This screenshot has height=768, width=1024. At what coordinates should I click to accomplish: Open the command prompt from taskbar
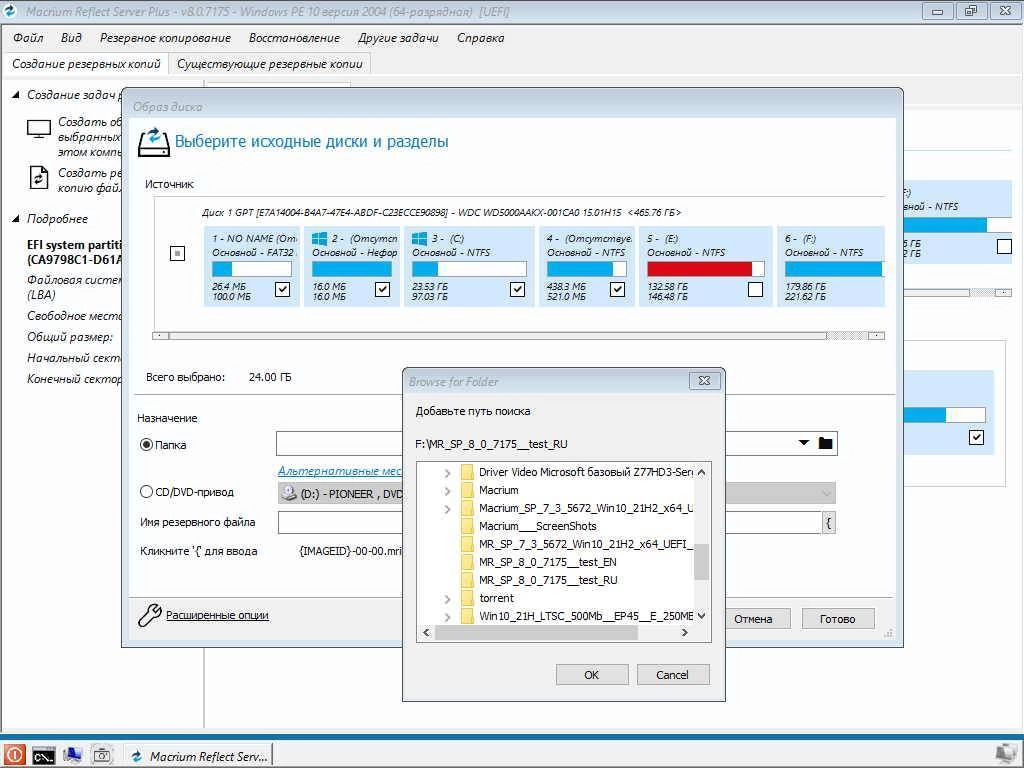44,756
